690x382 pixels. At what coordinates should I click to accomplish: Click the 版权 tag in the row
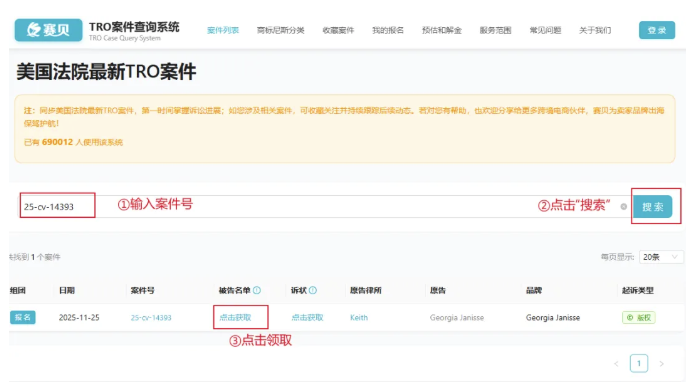639,317
